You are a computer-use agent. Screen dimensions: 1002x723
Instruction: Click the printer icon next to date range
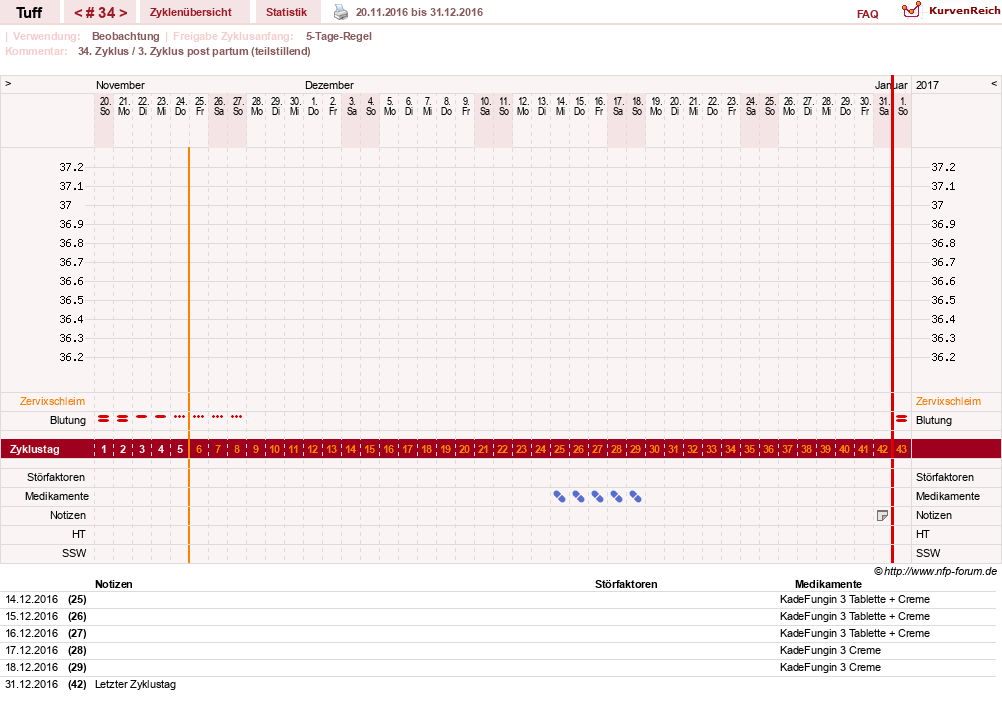[x=341, y=12]
